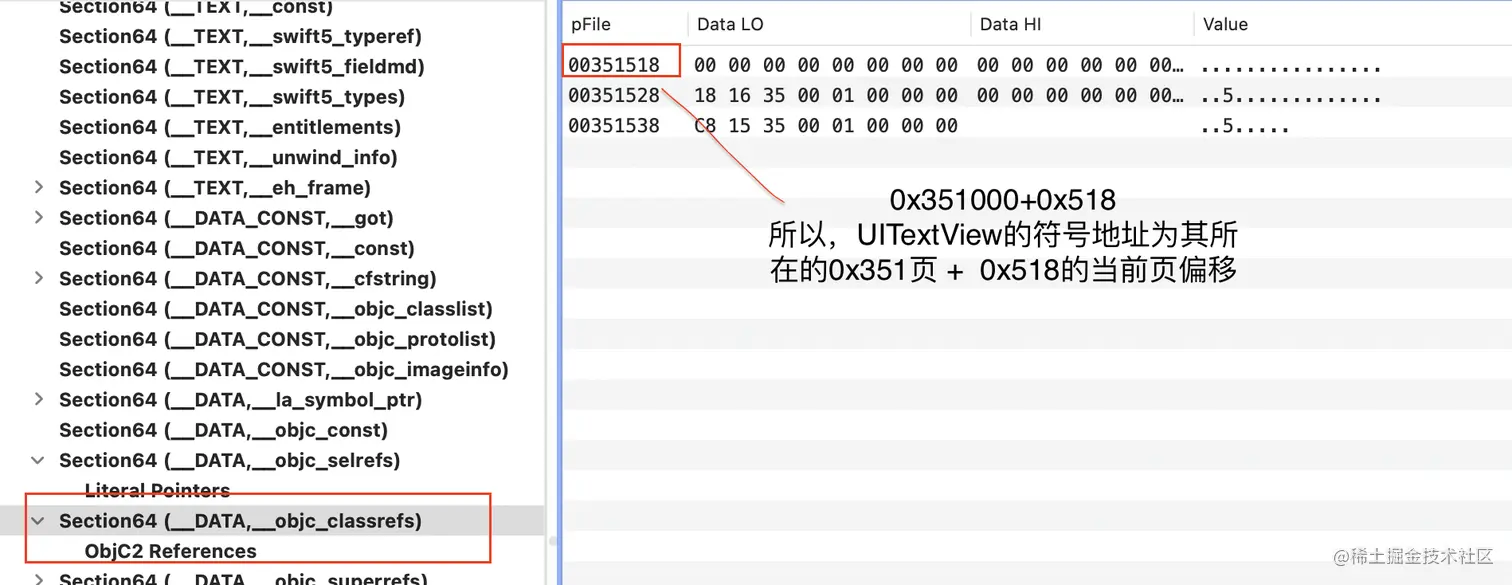Screen dimensions: 1512x585
Task: Select Section64 (__TEXT,__swift5_types)
Action: coord(232,97)
